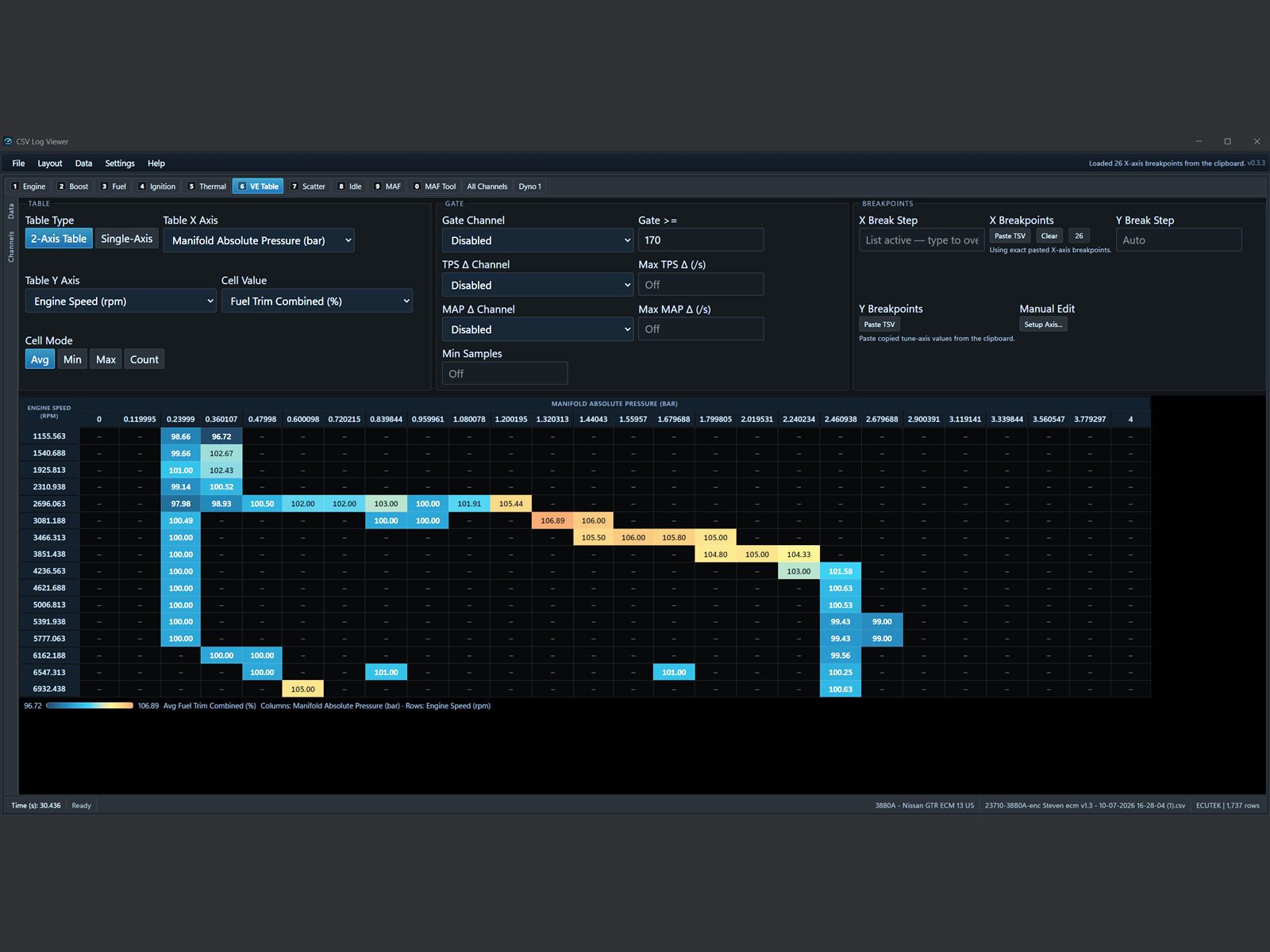Image resolution: width=1270 pixels, height=952 pixels.
Task: Open the Settings menu
Action: (120, 163)
